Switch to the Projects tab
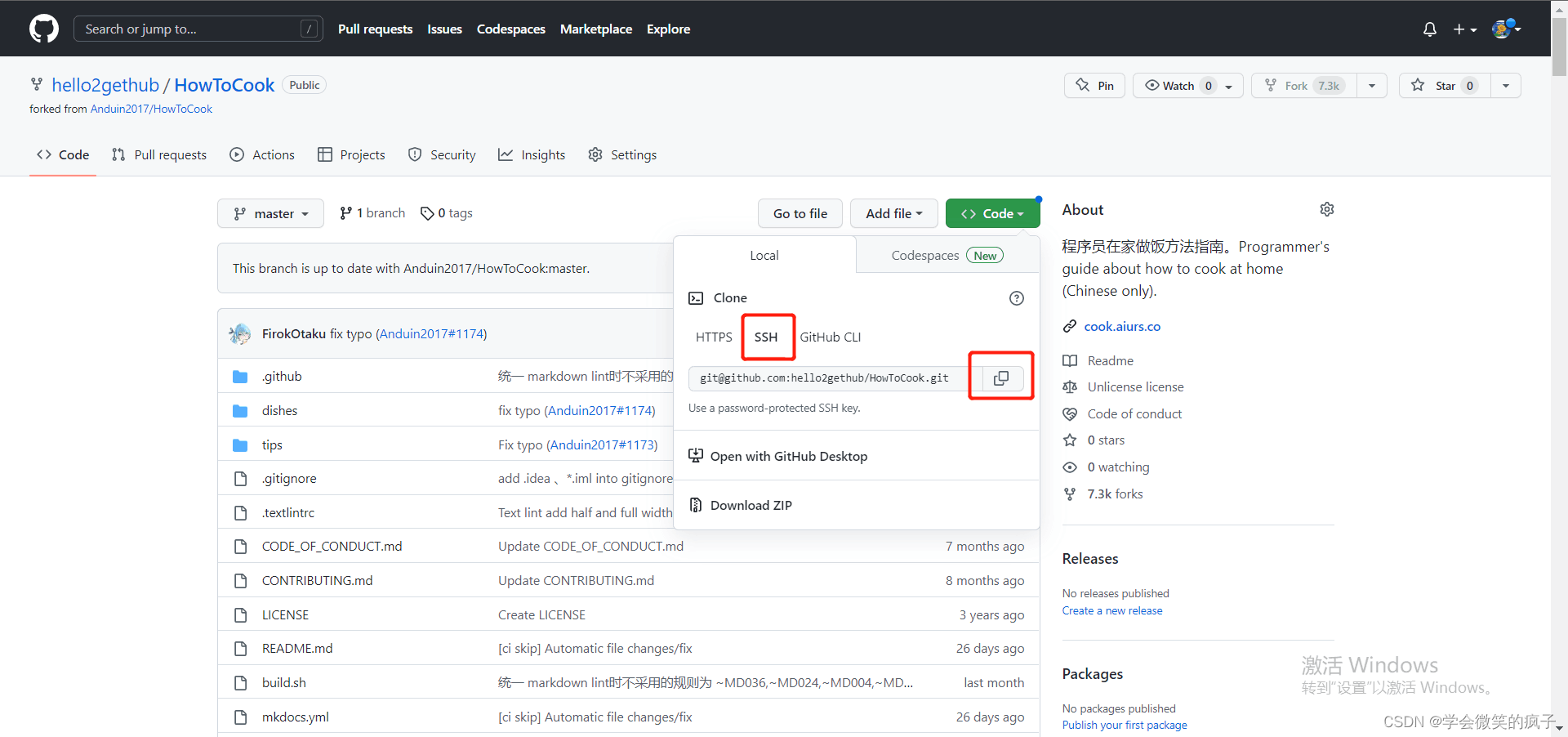 pos(351,154)
